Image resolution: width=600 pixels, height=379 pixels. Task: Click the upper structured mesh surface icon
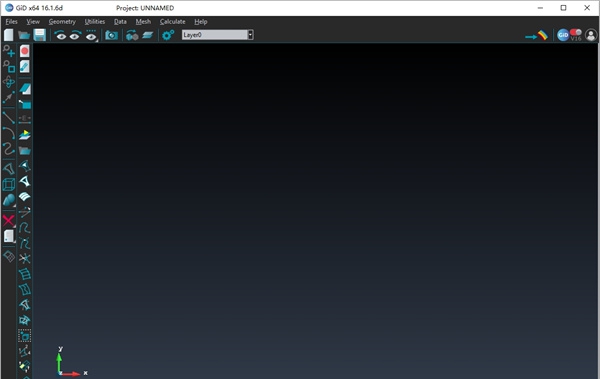click(x=24, y=274)
